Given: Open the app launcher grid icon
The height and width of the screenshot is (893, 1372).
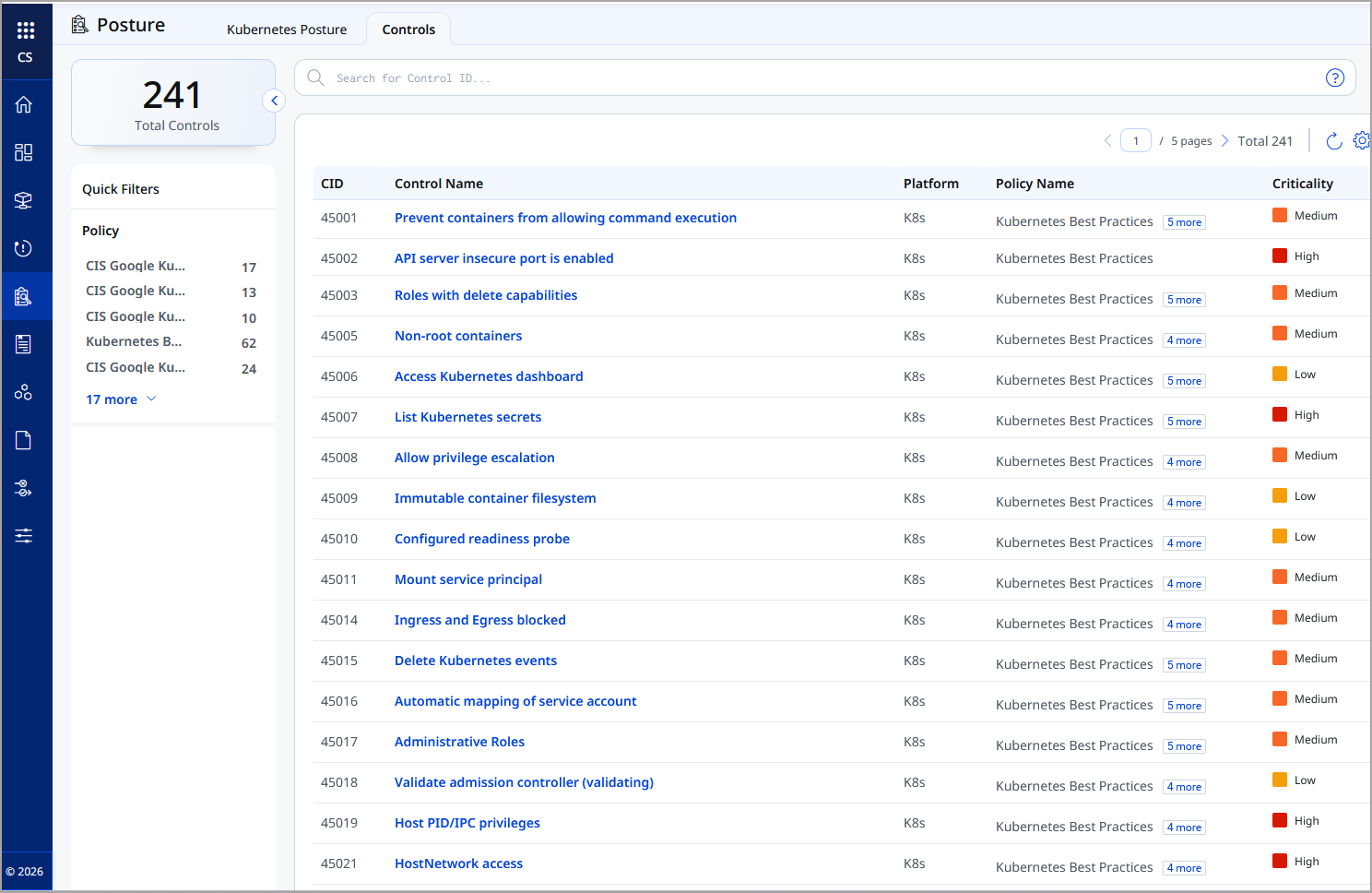Looking at the screenshot, I should [25, 30].
